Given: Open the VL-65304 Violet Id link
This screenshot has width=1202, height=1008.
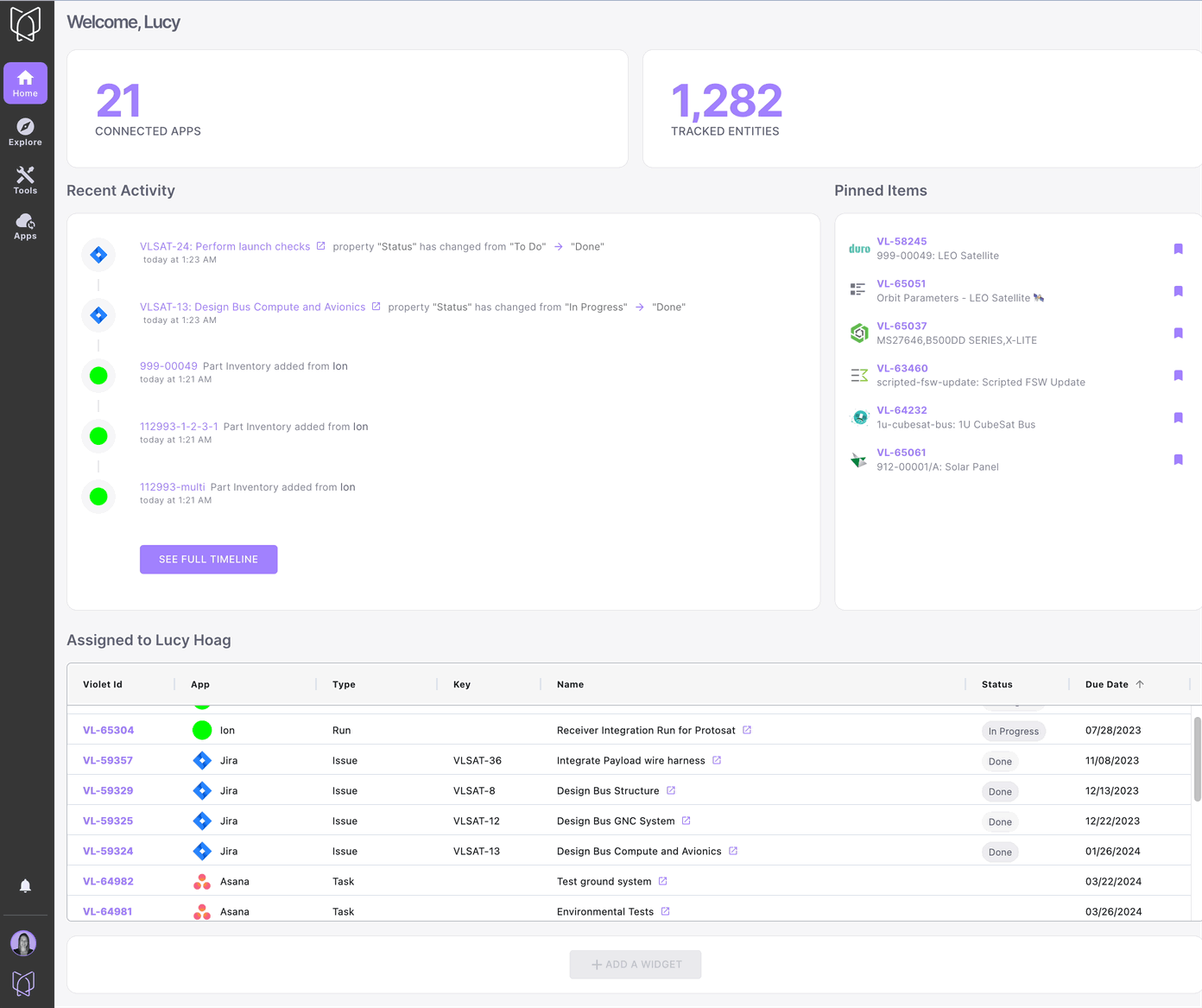Looking at the screenshot, I should pos(109,731).
